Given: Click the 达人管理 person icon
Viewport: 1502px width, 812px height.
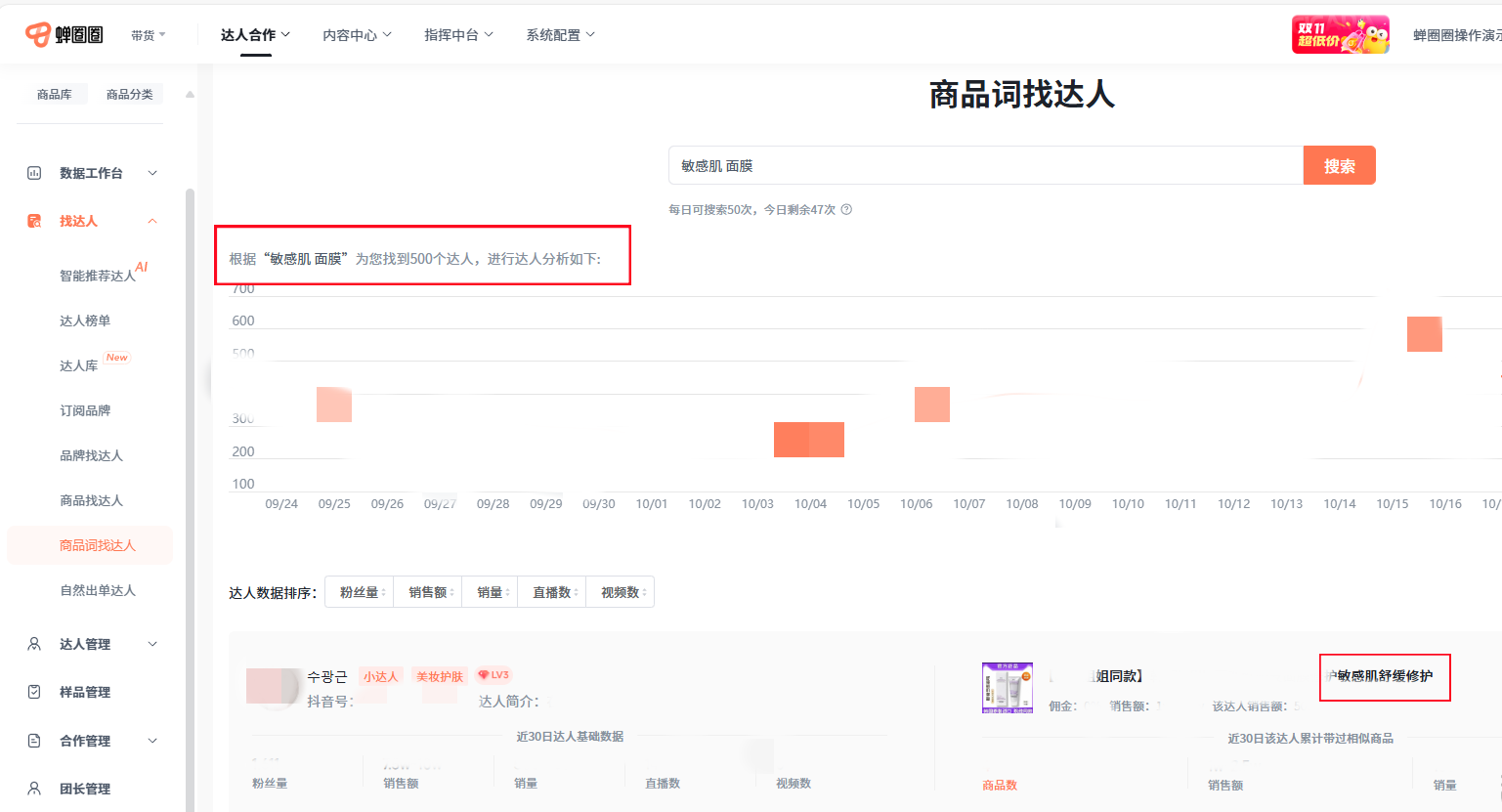Looking at the screenshot, I should pyautogui.click(x=34, y=644).
